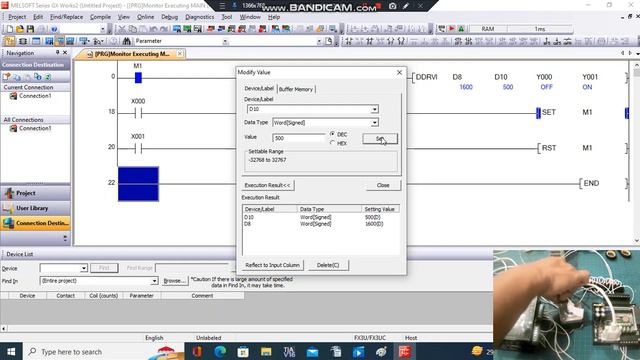The width and height of the screenshot is (640, 360).
Task: Click the Contact column header in Device List
Action: [65, 296]
